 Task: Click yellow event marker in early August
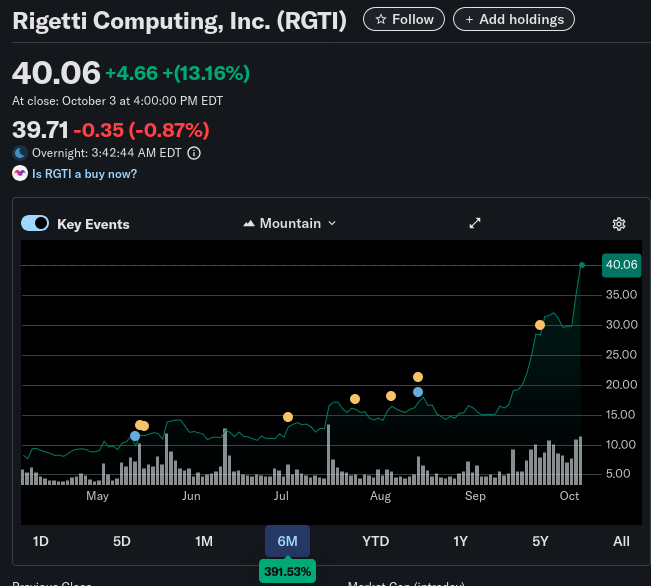pos(391,396)
